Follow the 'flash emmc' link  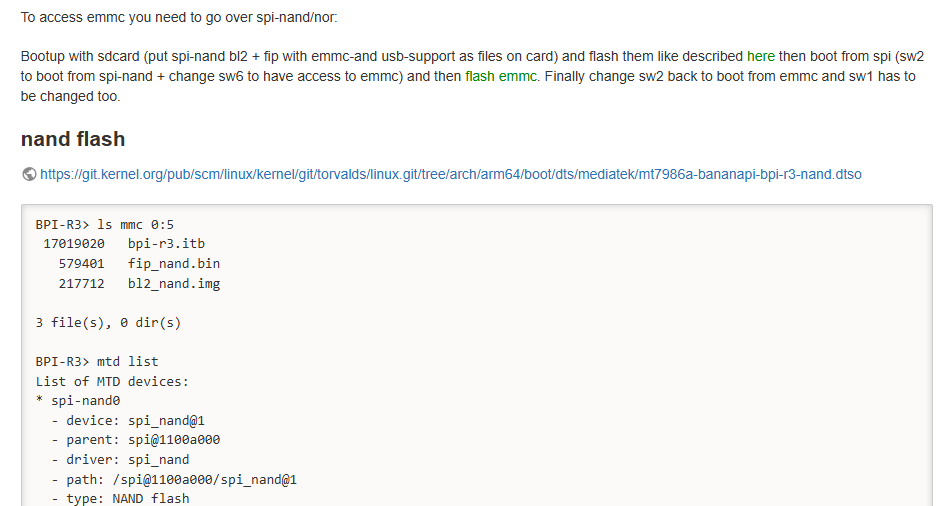[x=501, y=76]
